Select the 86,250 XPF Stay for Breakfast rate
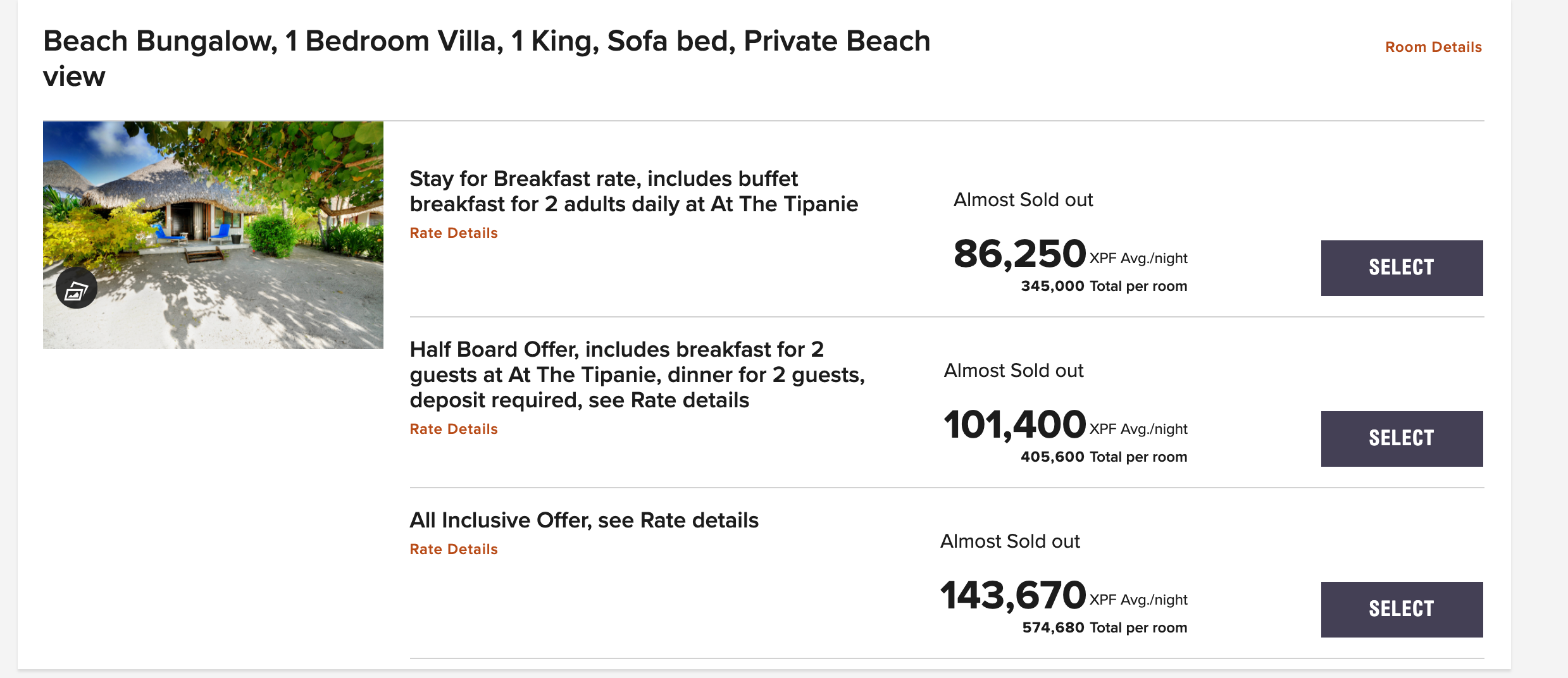Screen dimensions: 1568x678 (1402, 268)
